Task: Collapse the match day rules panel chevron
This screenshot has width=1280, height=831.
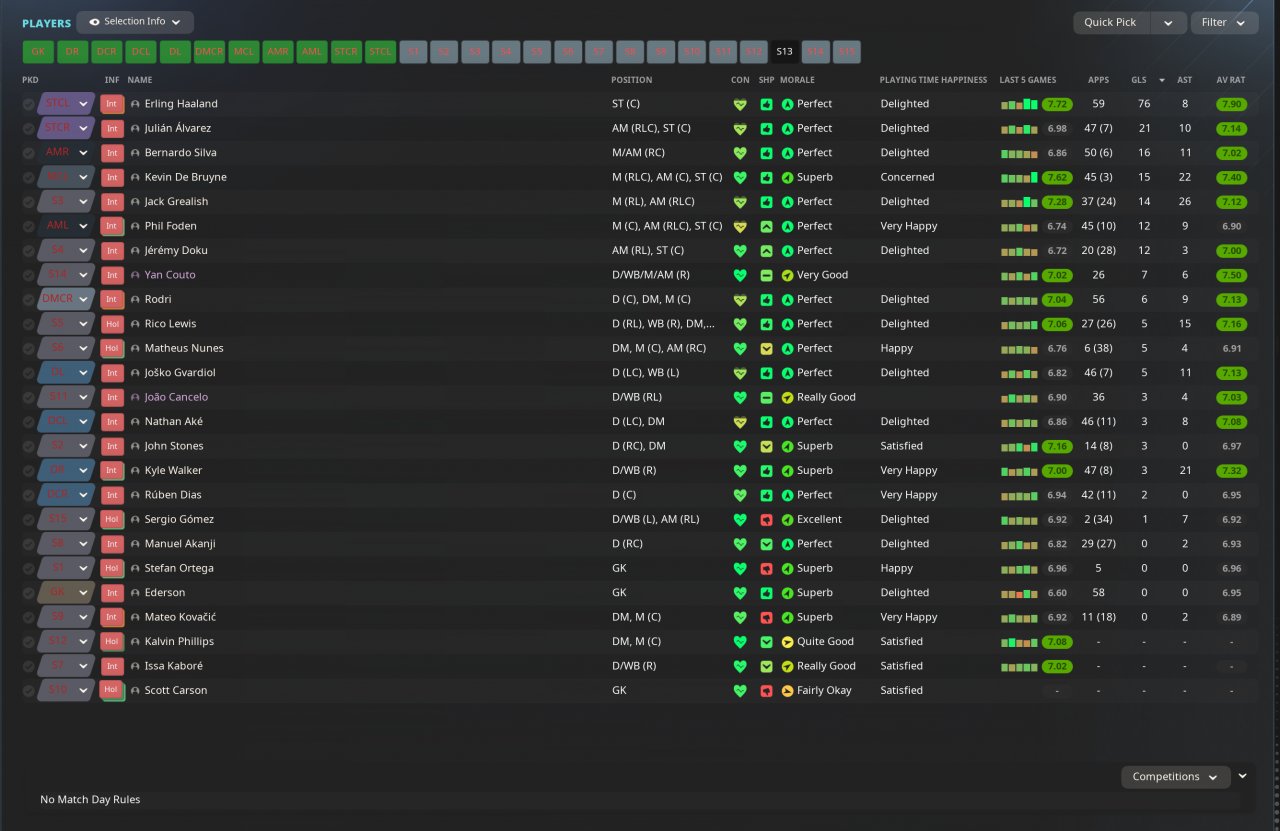Action: click(x=1243, y=775)
